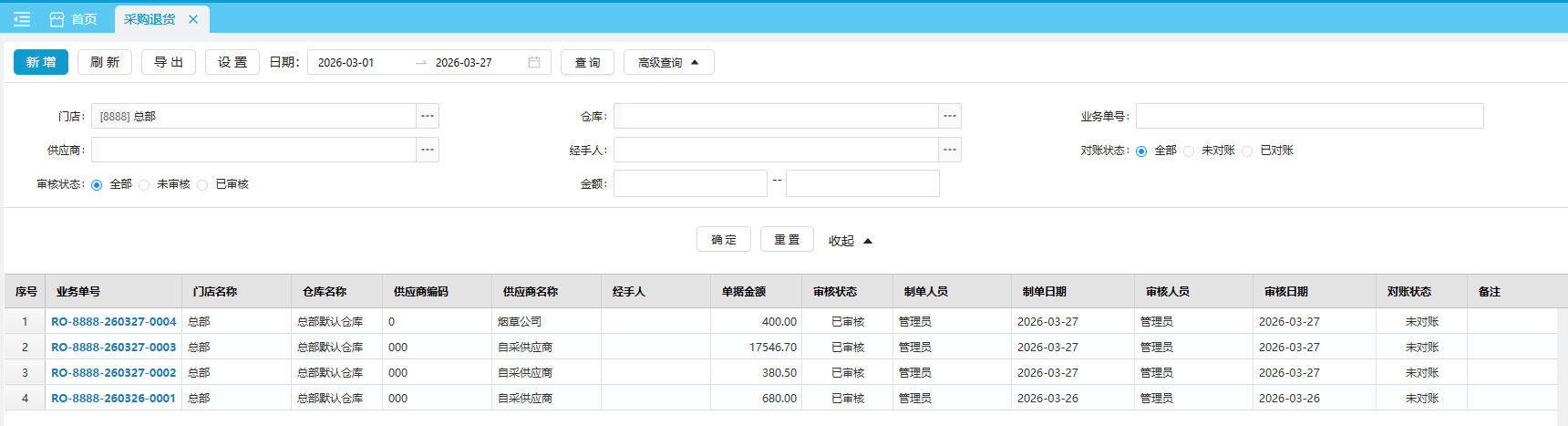Collapse the sidebar menu icon
This screenshot has width=1568, height=426.
pyautogui.click(x=22, y=19)
